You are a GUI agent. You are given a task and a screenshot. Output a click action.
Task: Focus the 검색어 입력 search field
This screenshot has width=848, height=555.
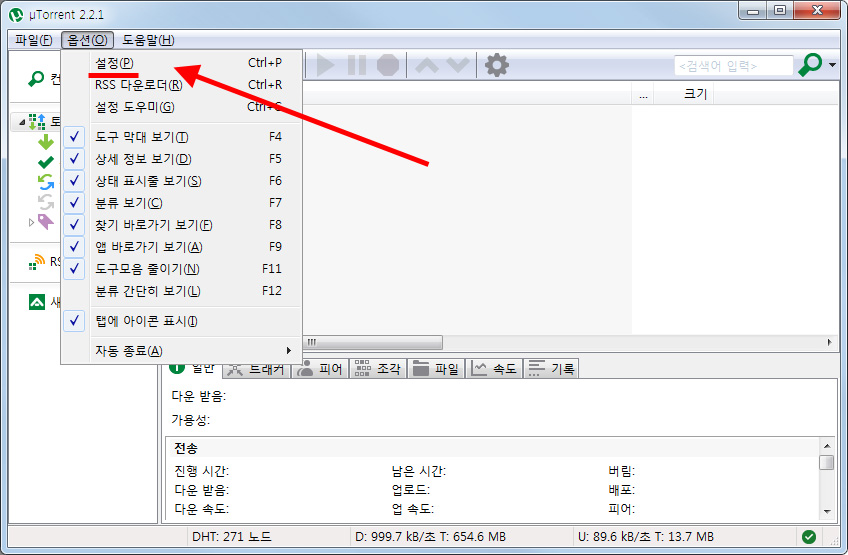point(733,65)
